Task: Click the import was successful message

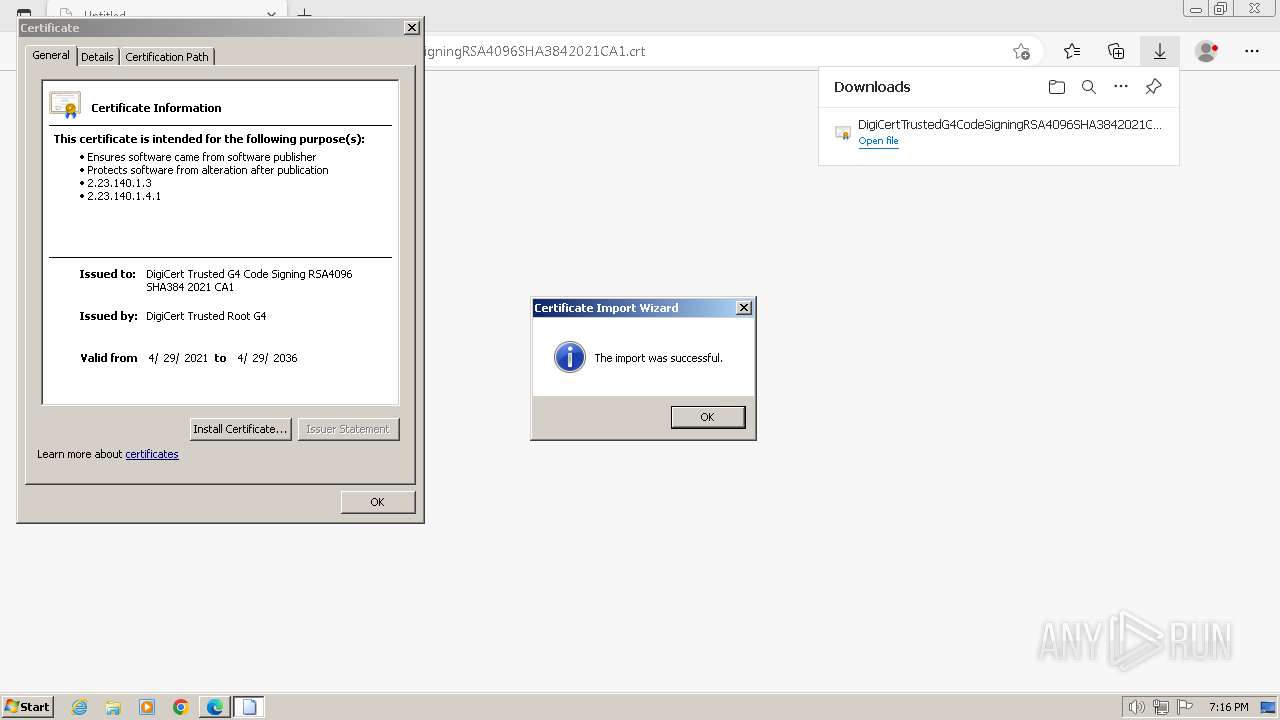Action: click(x=658, y=358)
